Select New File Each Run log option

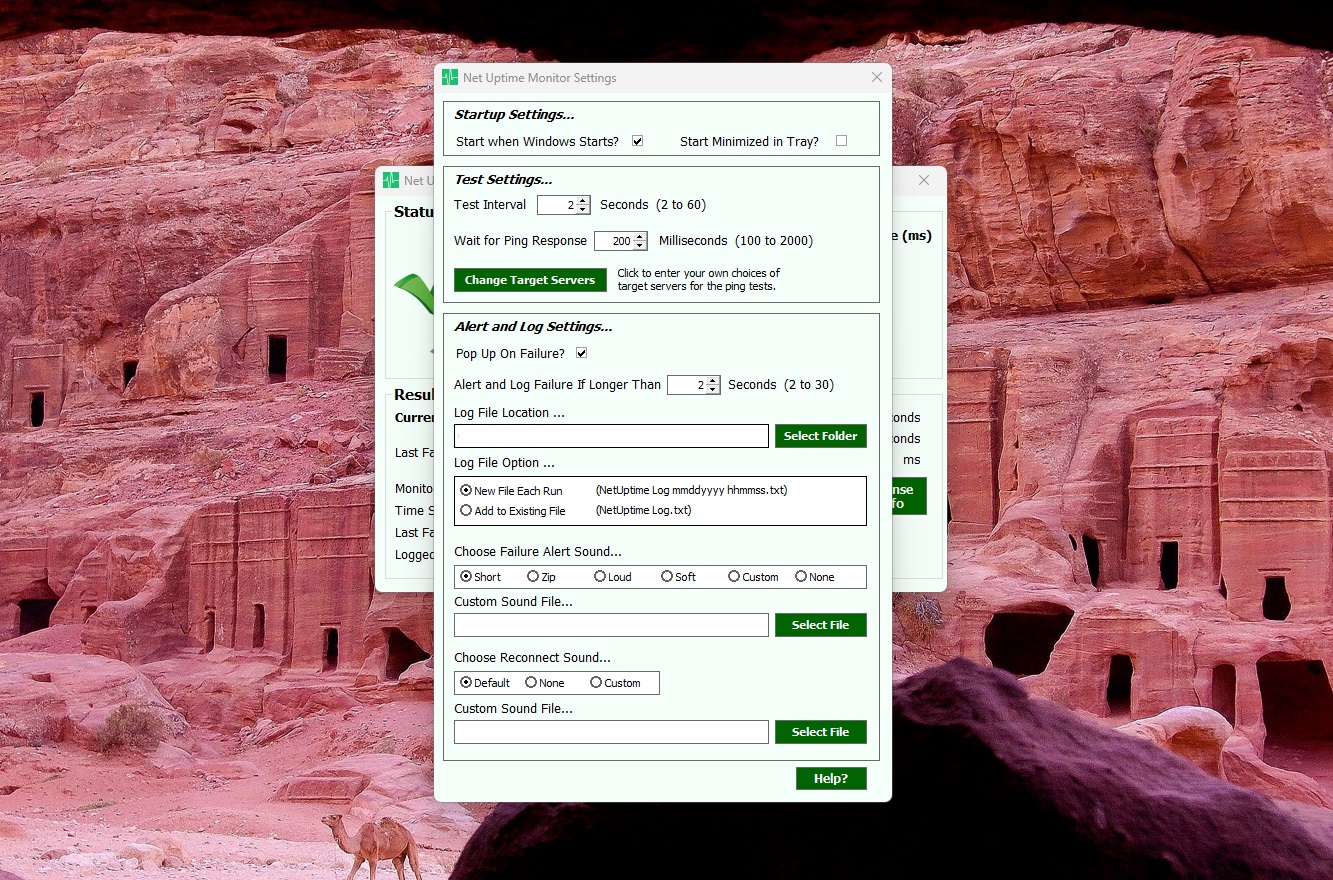(466, 491)
